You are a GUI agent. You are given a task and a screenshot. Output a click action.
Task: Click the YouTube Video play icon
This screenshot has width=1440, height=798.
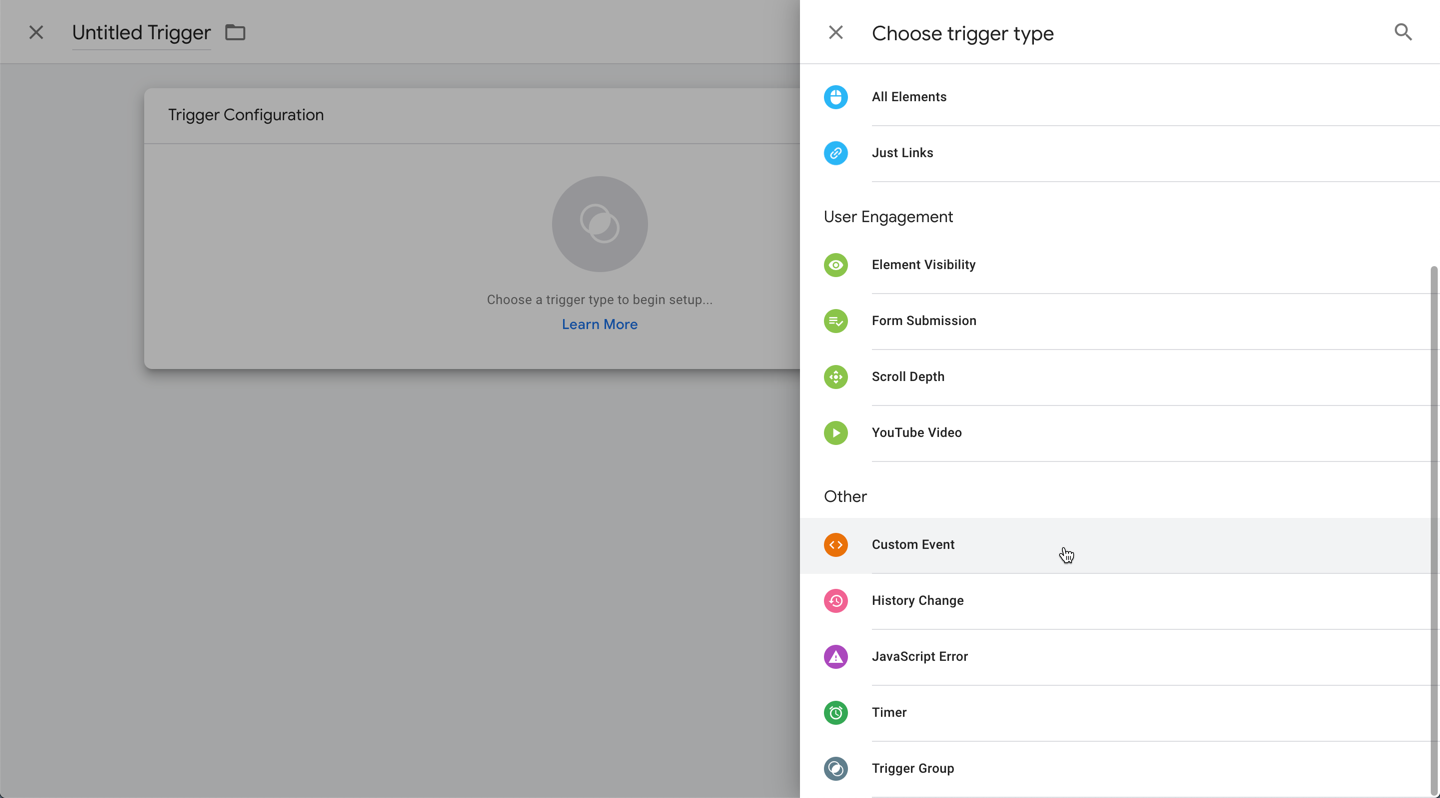tap(836, 432)
